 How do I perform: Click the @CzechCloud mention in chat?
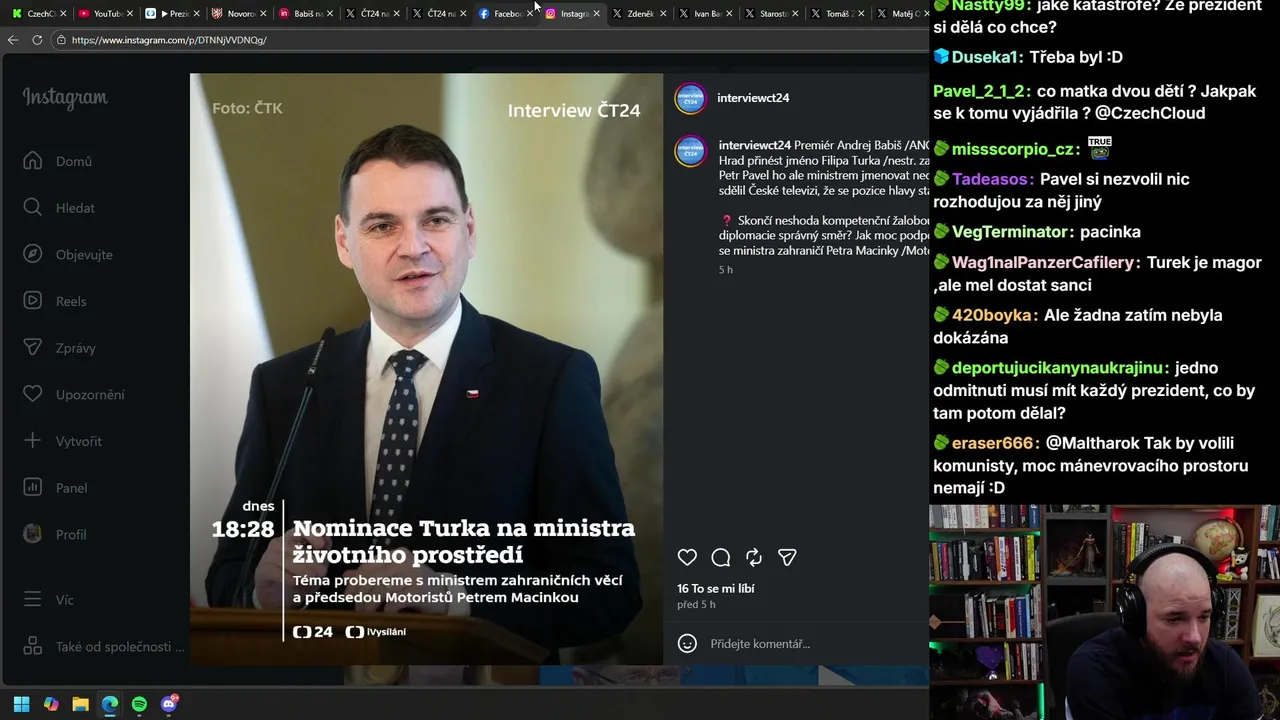(x=1150, y=113)
